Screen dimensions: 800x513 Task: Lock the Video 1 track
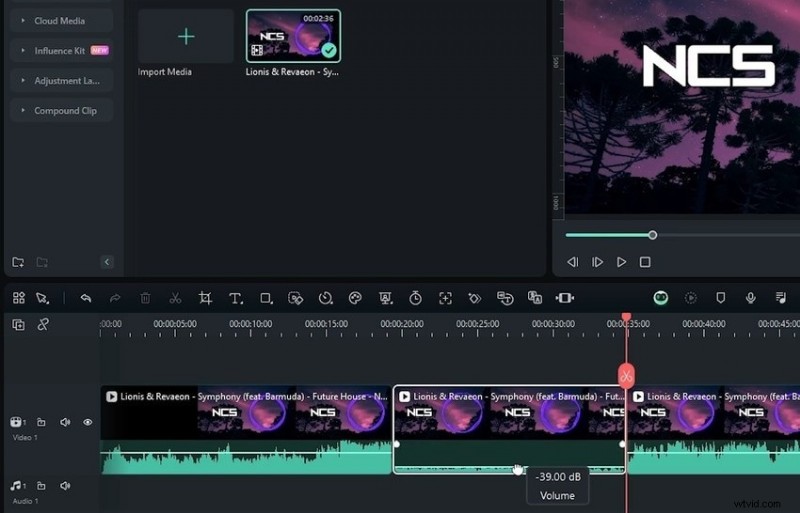click(41, 422)
